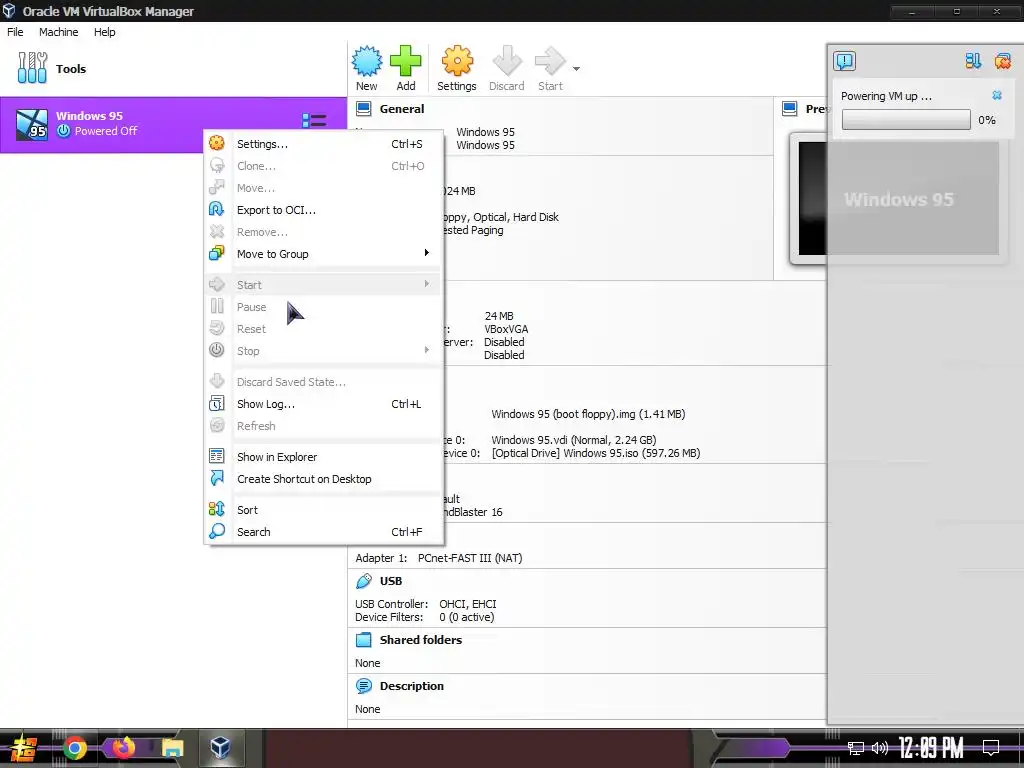
Task: Click the Remove... menu entry
Action: tap(324, 232)
